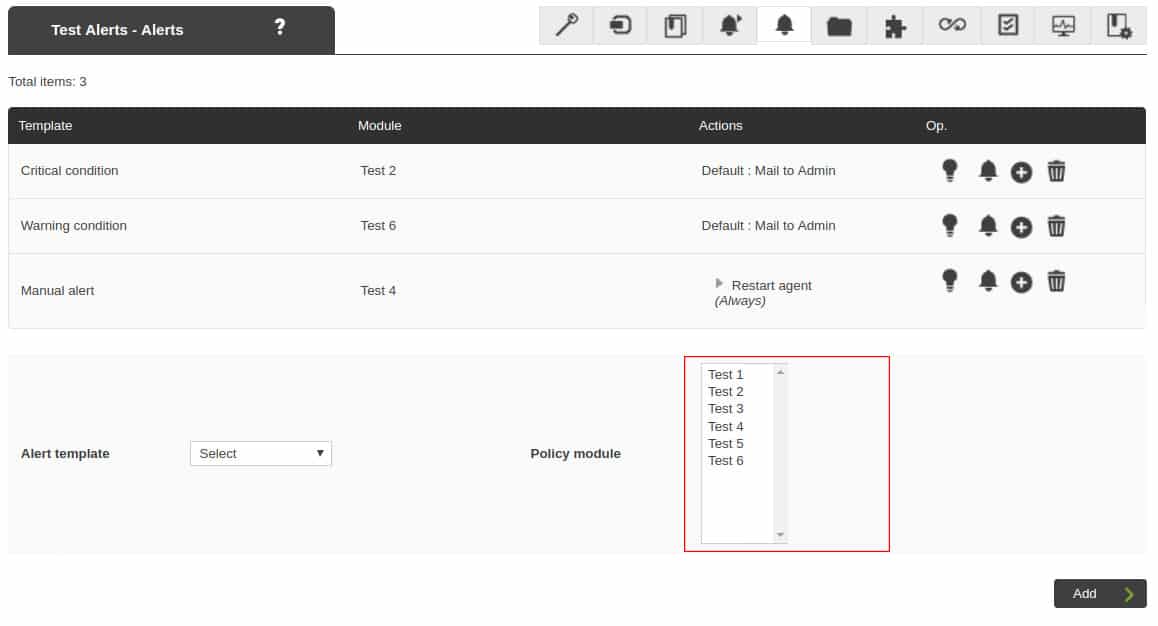1158x626 pixels.
Task: Toggle lightbulb for Manual alert row
Action: (950, 281)
